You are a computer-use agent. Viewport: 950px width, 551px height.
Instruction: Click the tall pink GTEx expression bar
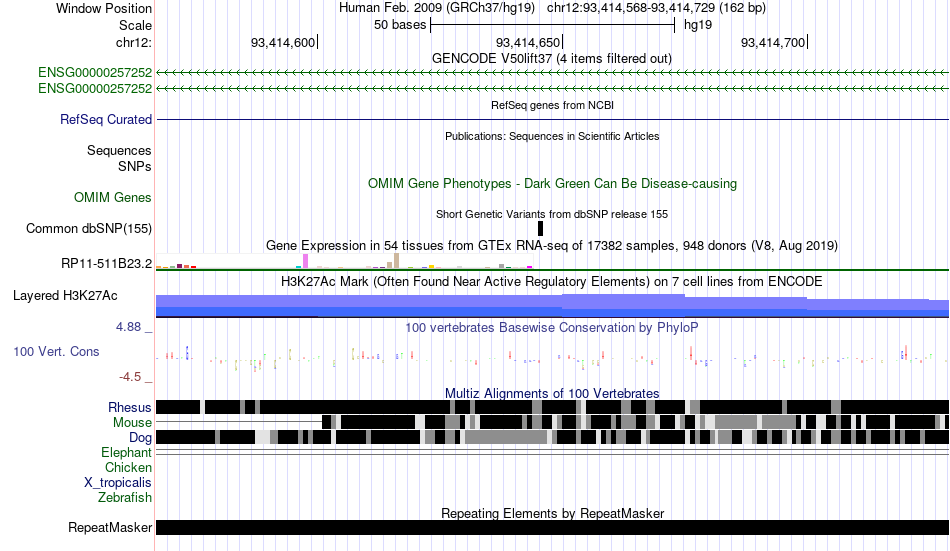pyautogui.click(x=305, y=261)
